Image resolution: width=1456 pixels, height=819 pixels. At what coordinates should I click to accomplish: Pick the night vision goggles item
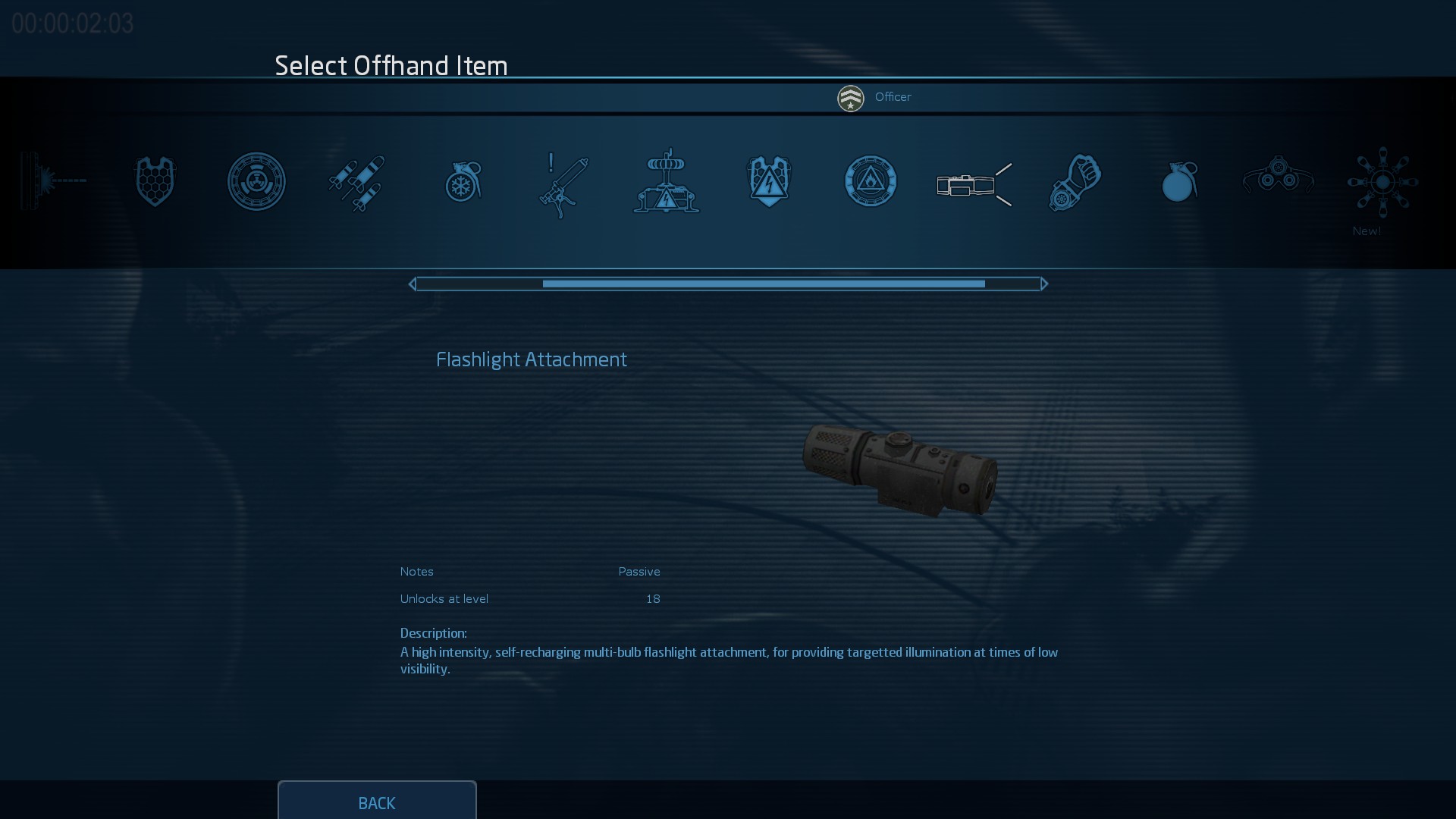pyautogui.click(x=1279, y=174)
